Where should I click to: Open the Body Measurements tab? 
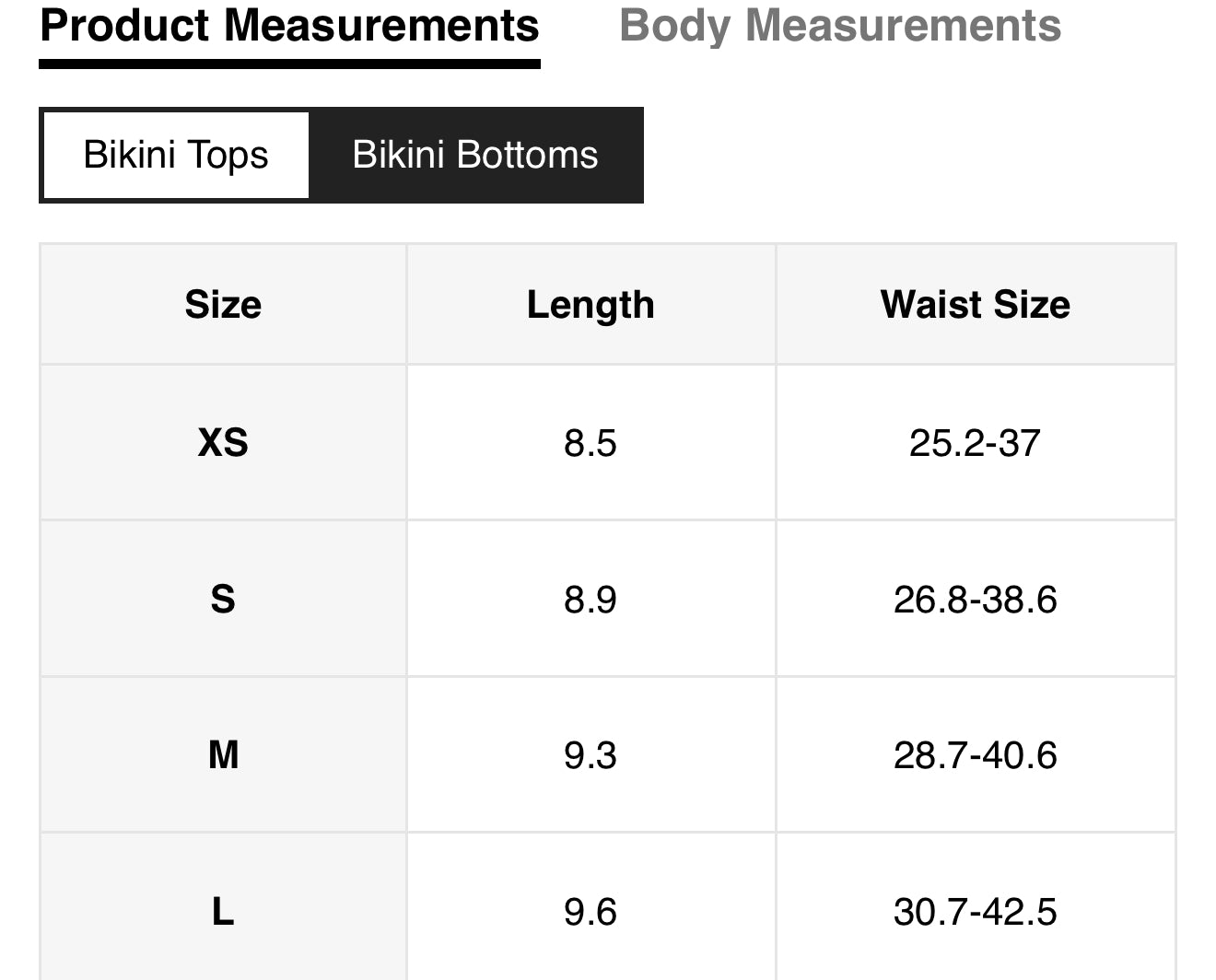coord(839,26)
